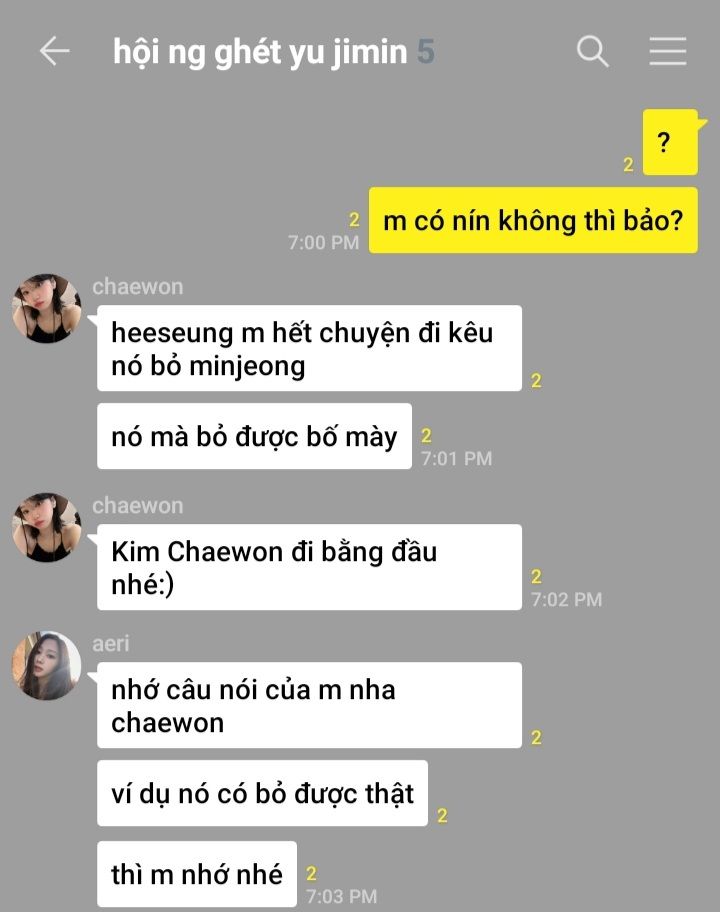Image resolution: width=720 pixels, height=912 pixels.
Task: Tap the 'thì m nhớ nhé' message
Action: (197, 874)
